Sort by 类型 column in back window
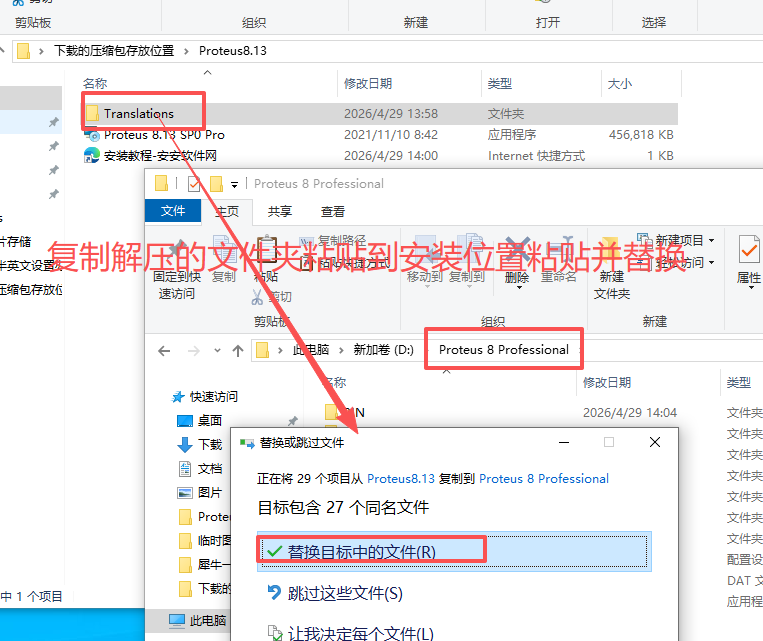 [x=500, y=84]
